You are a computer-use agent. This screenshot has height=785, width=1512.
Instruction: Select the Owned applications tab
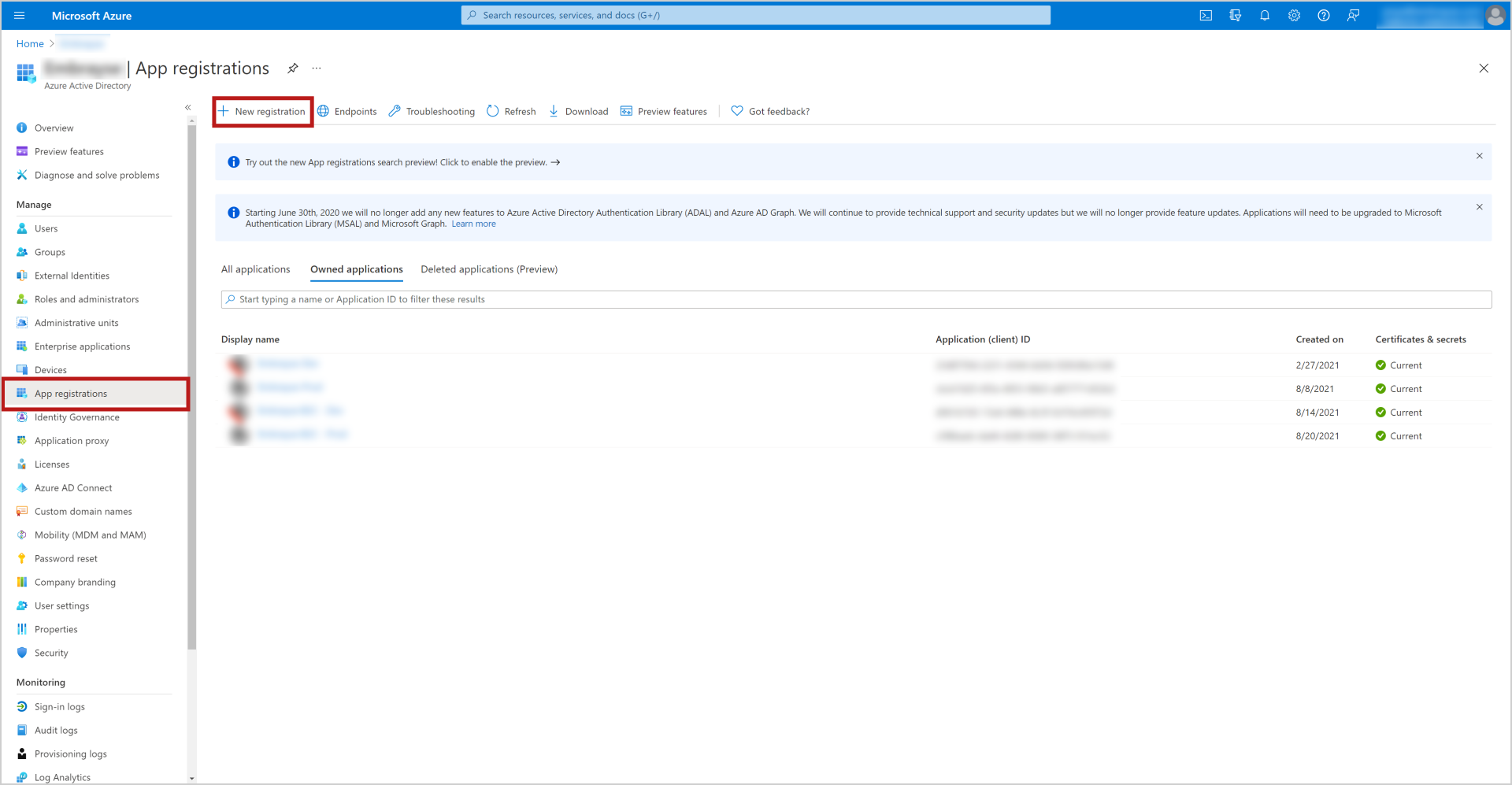(x=357, y=269)
